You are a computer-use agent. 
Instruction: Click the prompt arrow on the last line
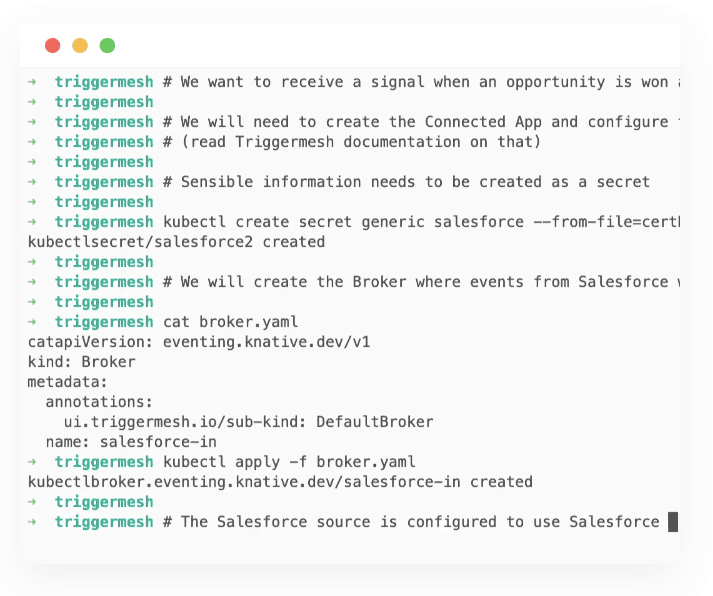[32, 522]
